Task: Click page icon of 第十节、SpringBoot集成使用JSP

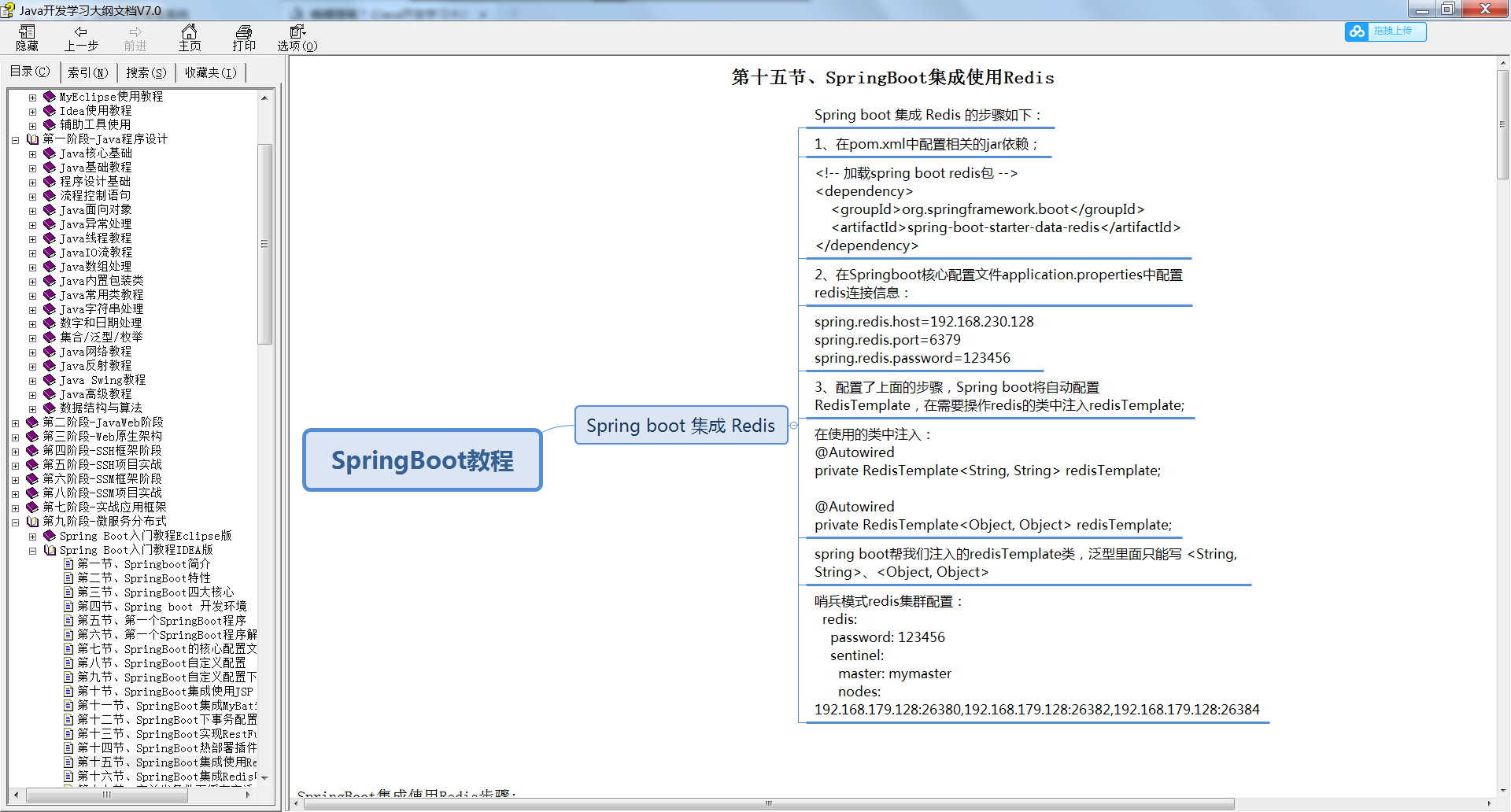Action: point(69,692)
